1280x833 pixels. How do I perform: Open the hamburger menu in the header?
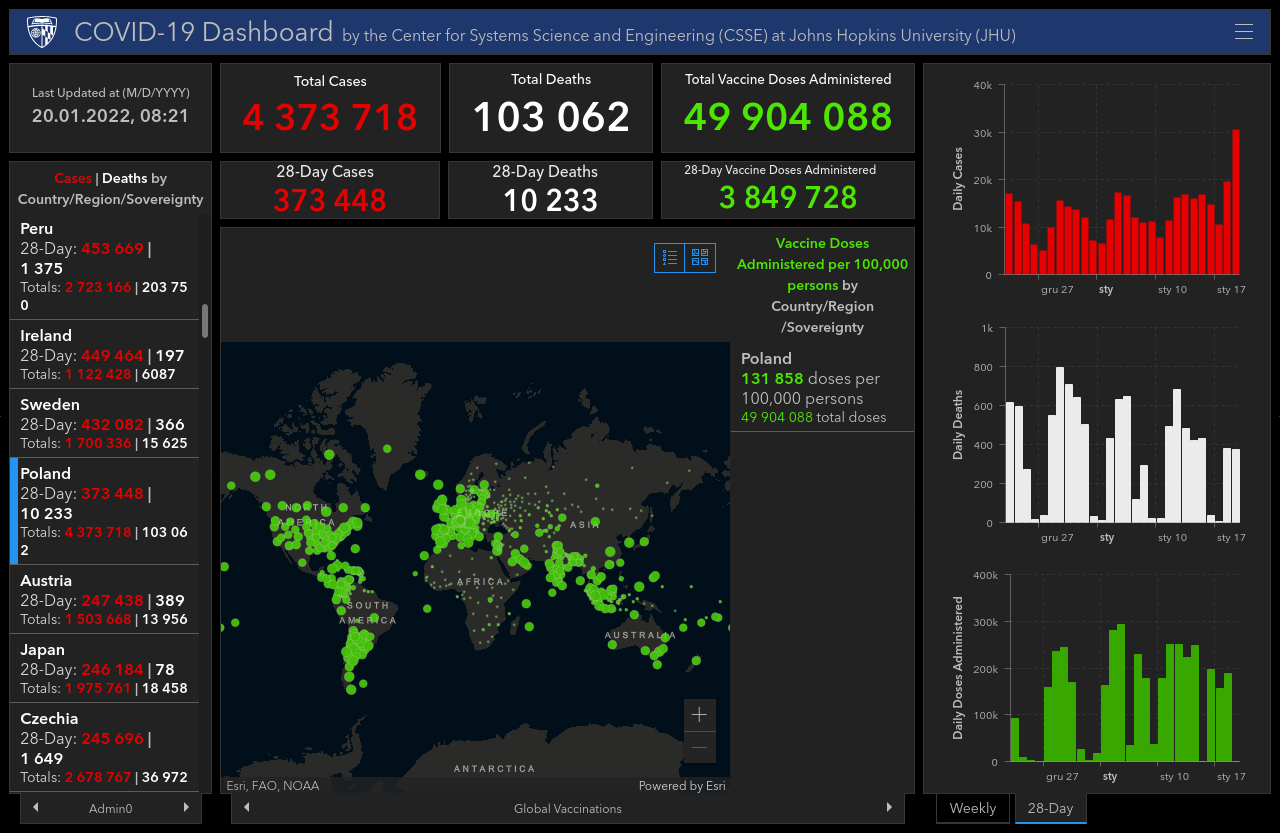click(x=1244, y=32)
